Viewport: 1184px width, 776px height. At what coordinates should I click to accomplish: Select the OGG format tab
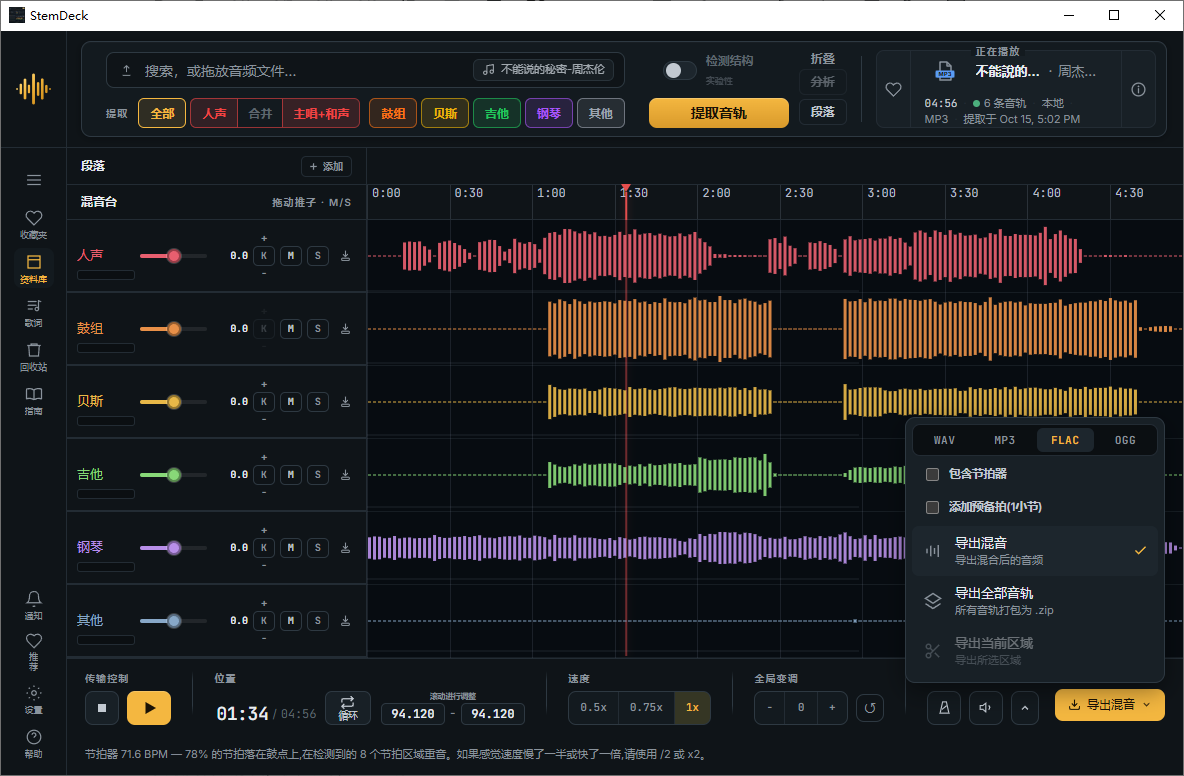point(1125,440)
